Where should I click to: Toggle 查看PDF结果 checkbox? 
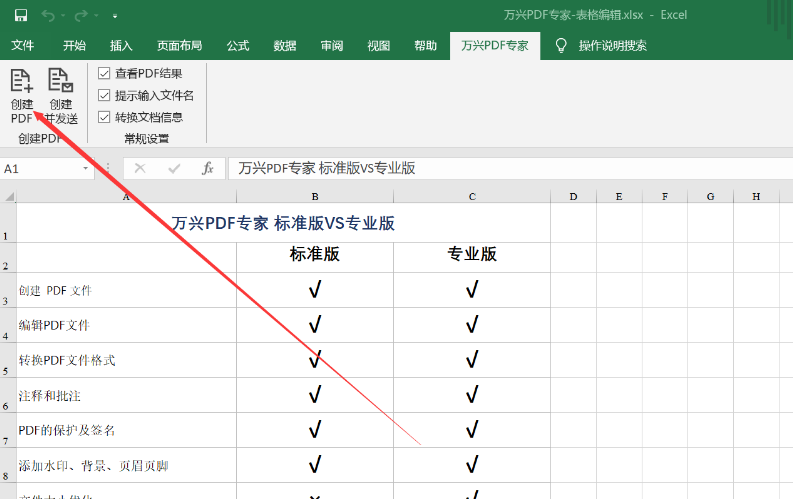tap(104, 73)
